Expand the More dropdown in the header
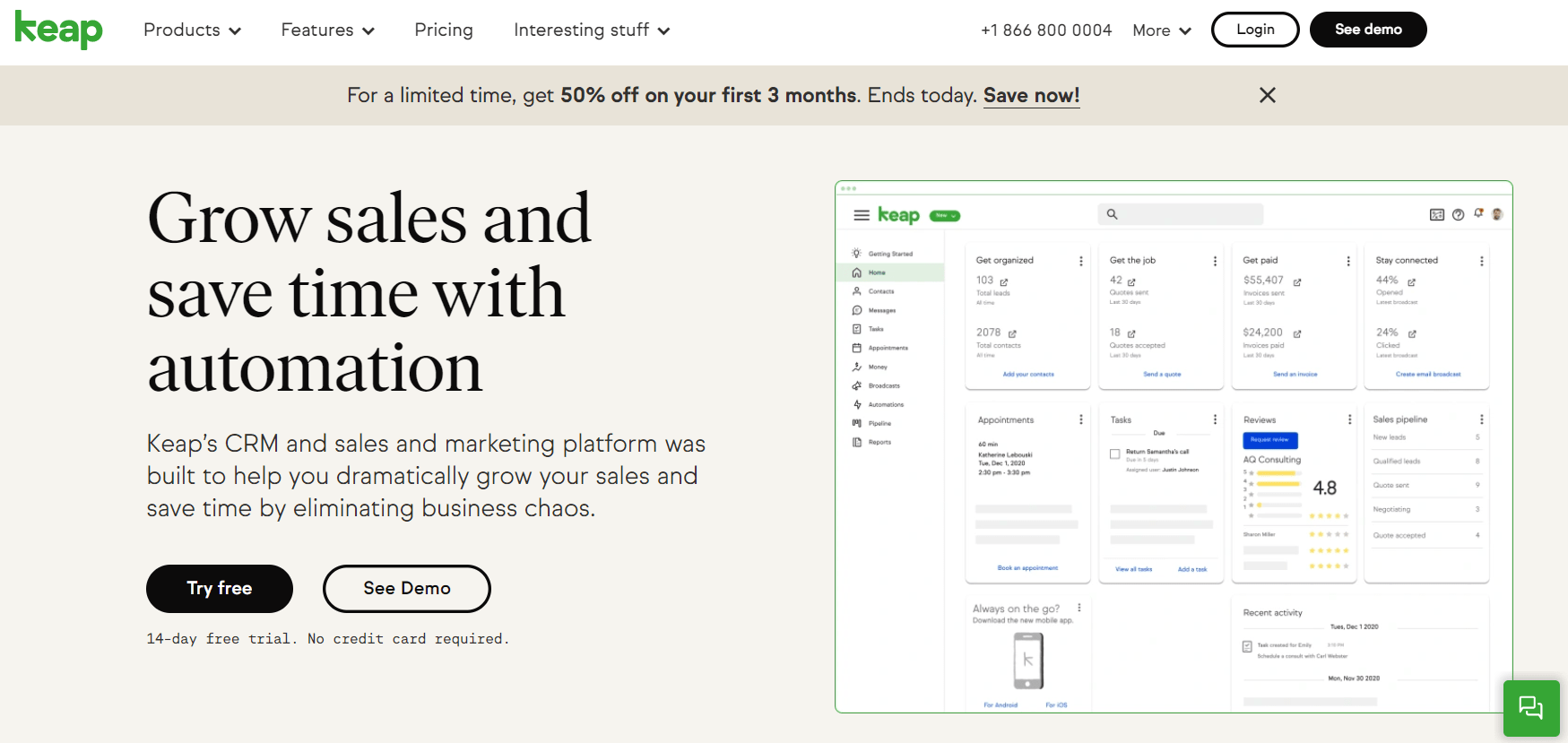Screen dimensions: 1568x743 click(1162, 30)
